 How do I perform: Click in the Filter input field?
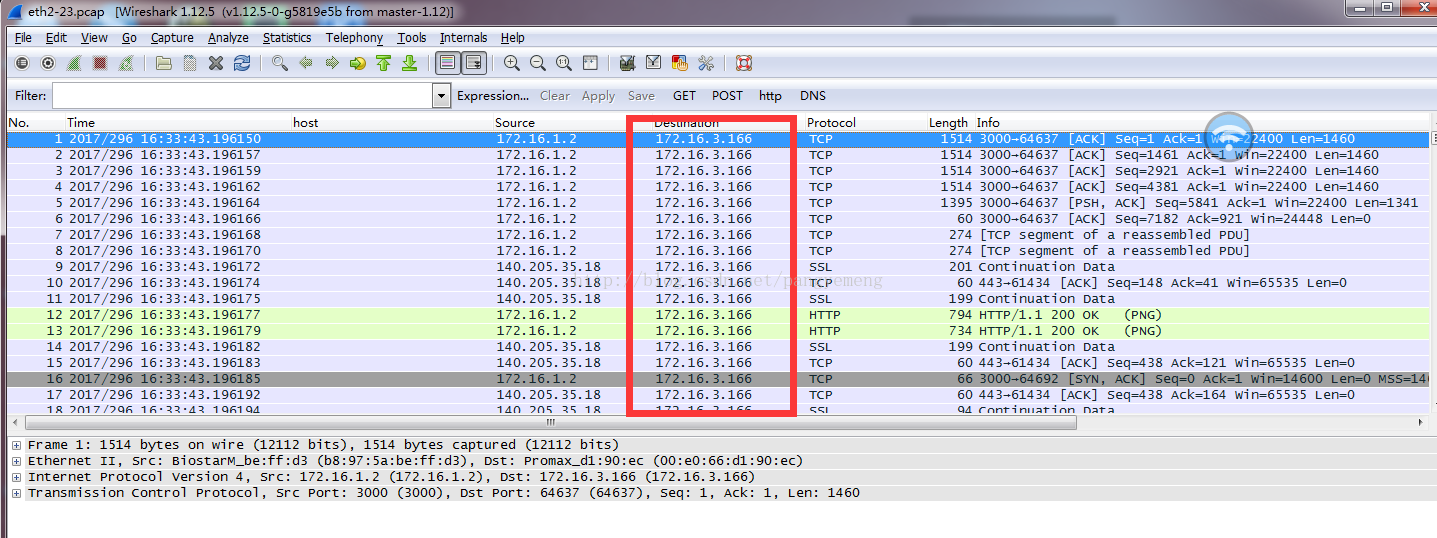pos(242,96)
